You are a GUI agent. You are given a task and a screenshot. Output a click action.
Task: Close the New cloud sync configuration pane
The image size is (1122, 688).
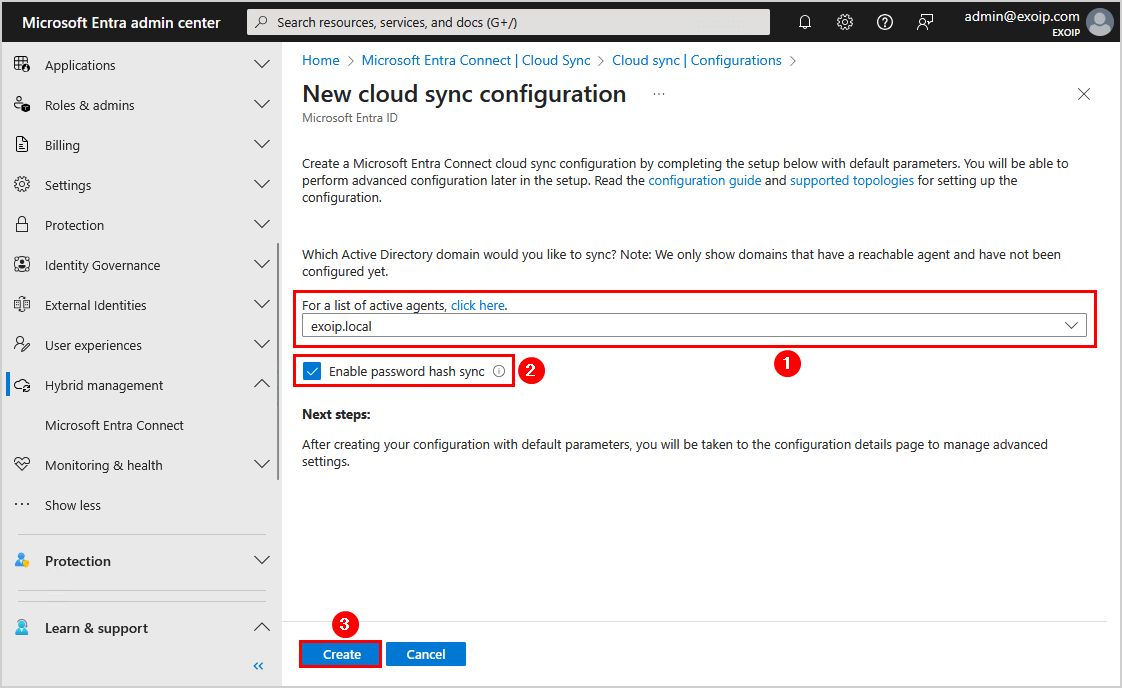coord(1084,94)
